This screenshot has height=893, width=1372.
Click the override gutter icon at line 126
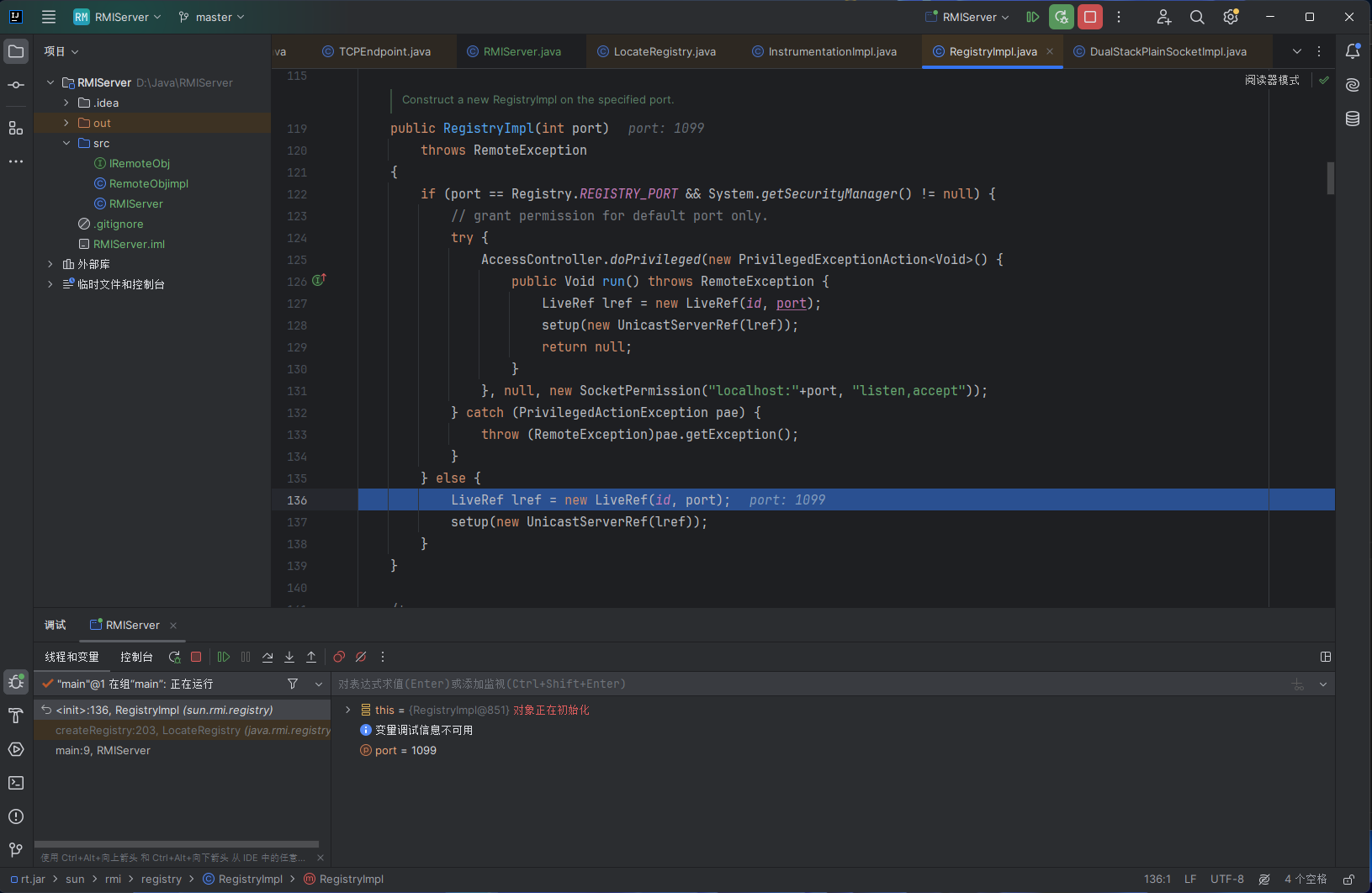click(x=319, y=280)
